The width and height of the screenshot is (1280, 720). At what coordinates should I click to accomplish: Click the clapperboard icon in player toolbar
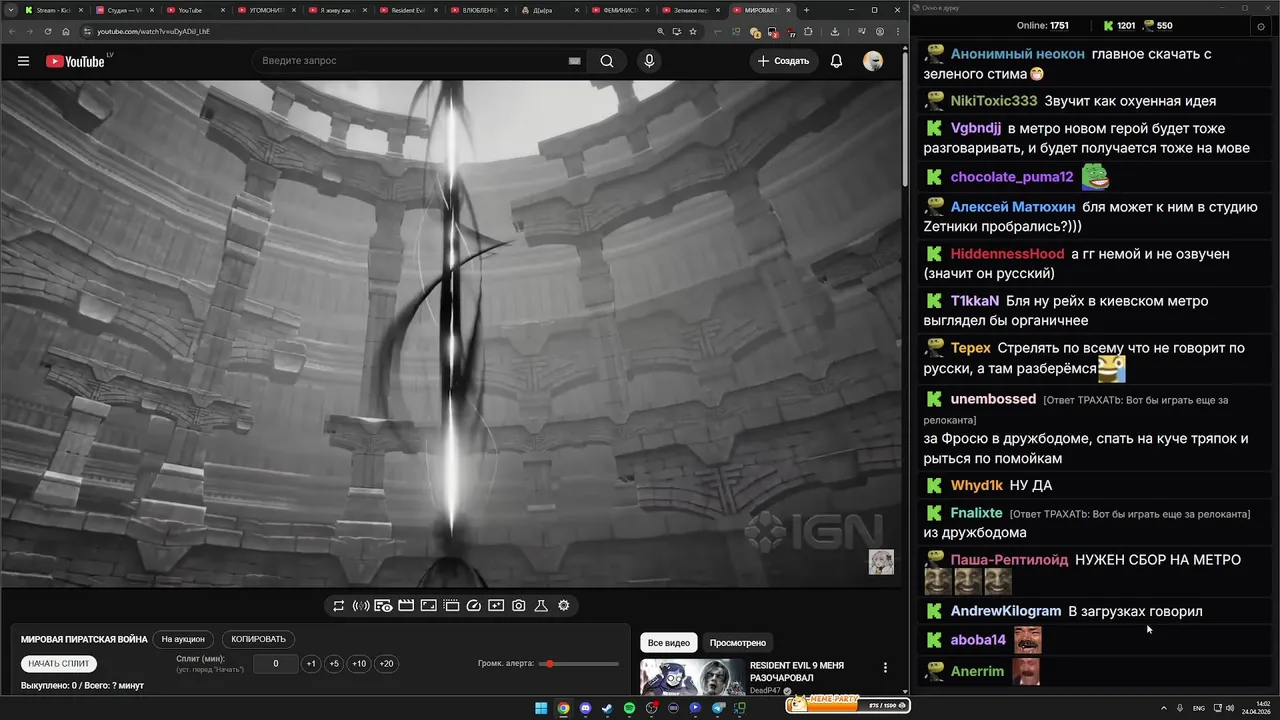tap(406, 606)
